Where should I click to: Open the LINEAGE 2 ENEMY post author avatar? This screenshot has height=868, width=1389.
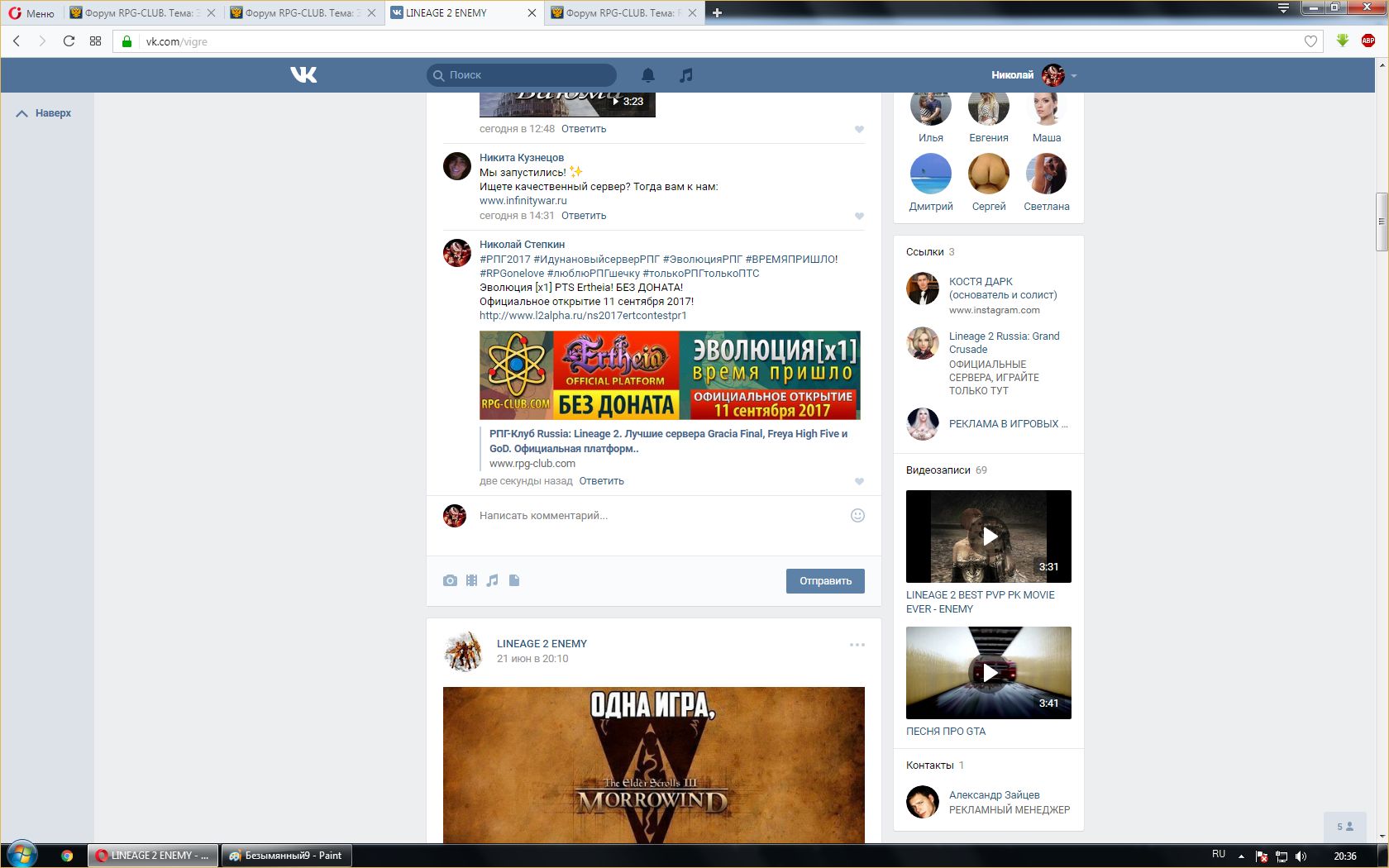[463, 651]
